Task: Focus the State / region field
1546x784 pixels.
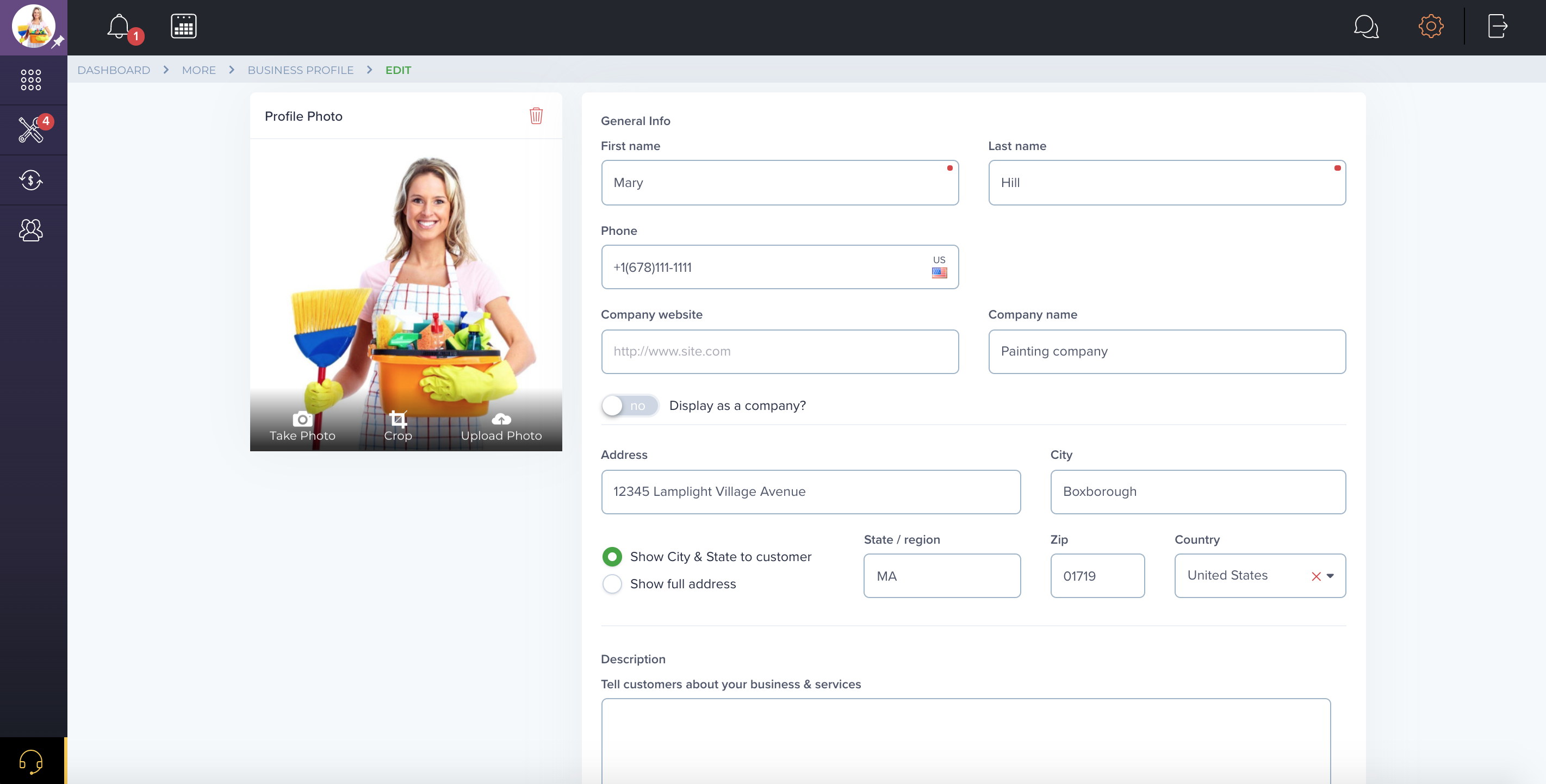Action: point(942,576)
